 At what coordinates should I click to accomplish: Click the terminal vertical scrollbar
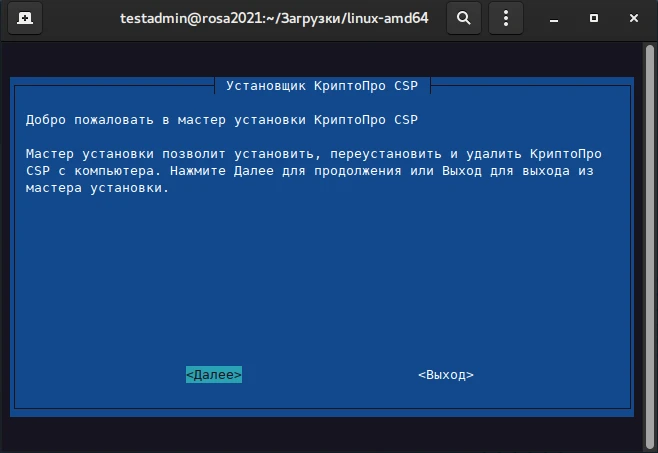(x=650, y=248)
